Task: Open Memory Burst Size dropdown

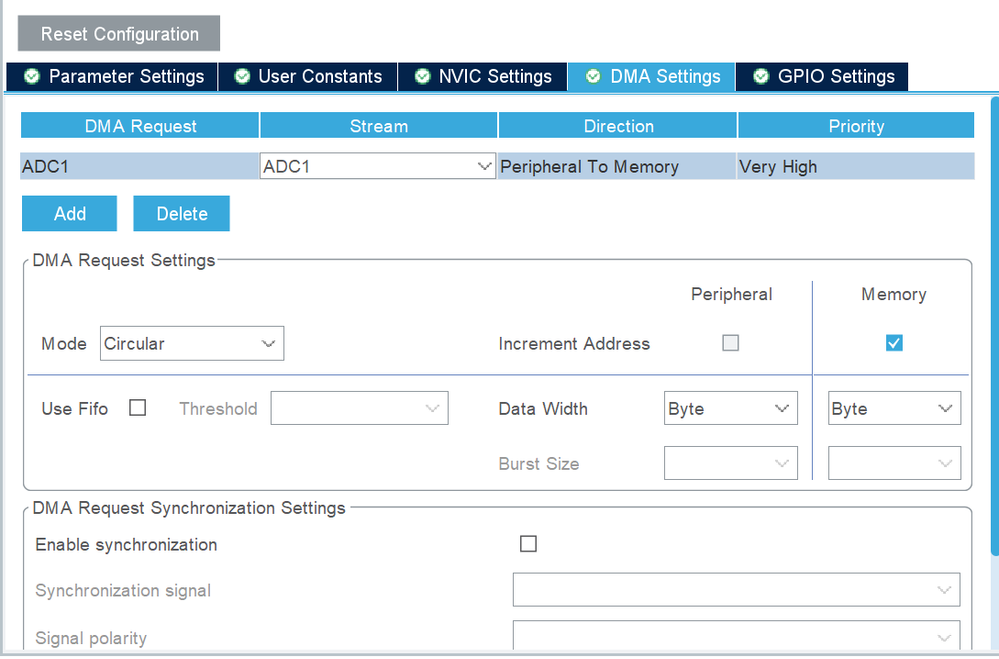Action: coord(895,463)
